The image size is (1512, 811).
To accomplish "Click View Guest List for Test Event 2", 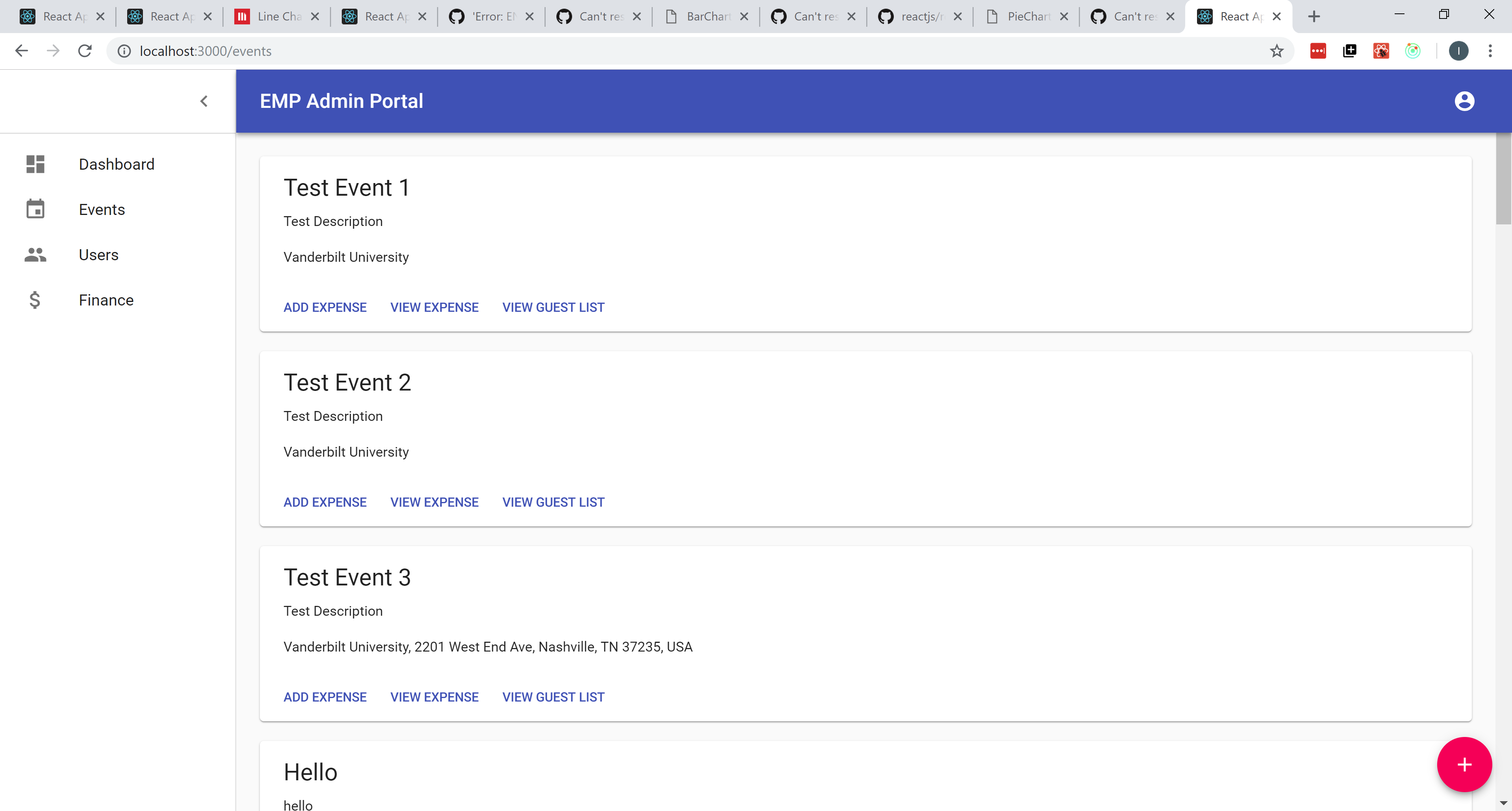I will 553,502.
